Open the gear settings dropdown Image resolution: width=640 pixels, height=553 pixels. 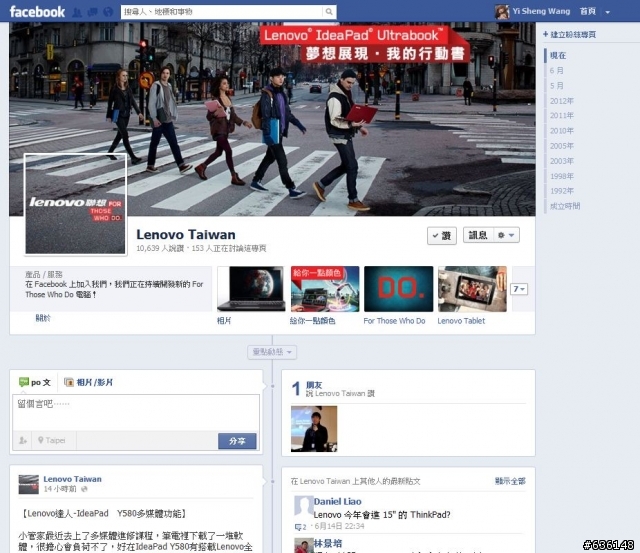506,235
